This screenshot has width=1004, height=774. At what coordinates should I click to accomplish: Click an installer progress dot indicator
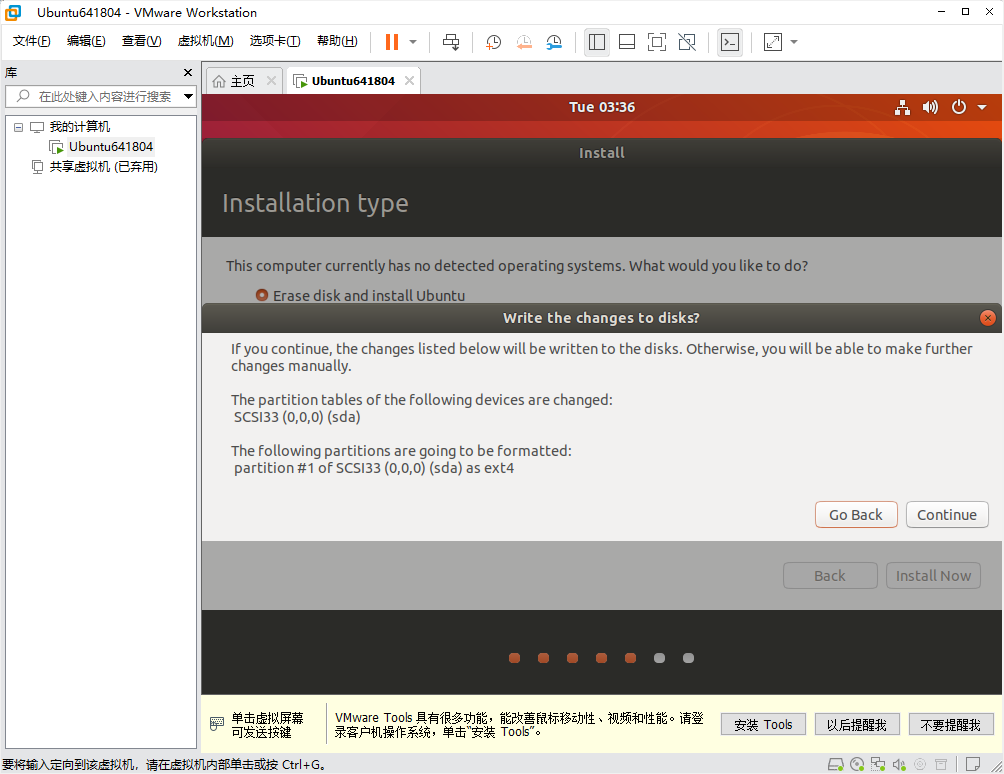click(x=601, y=658)
